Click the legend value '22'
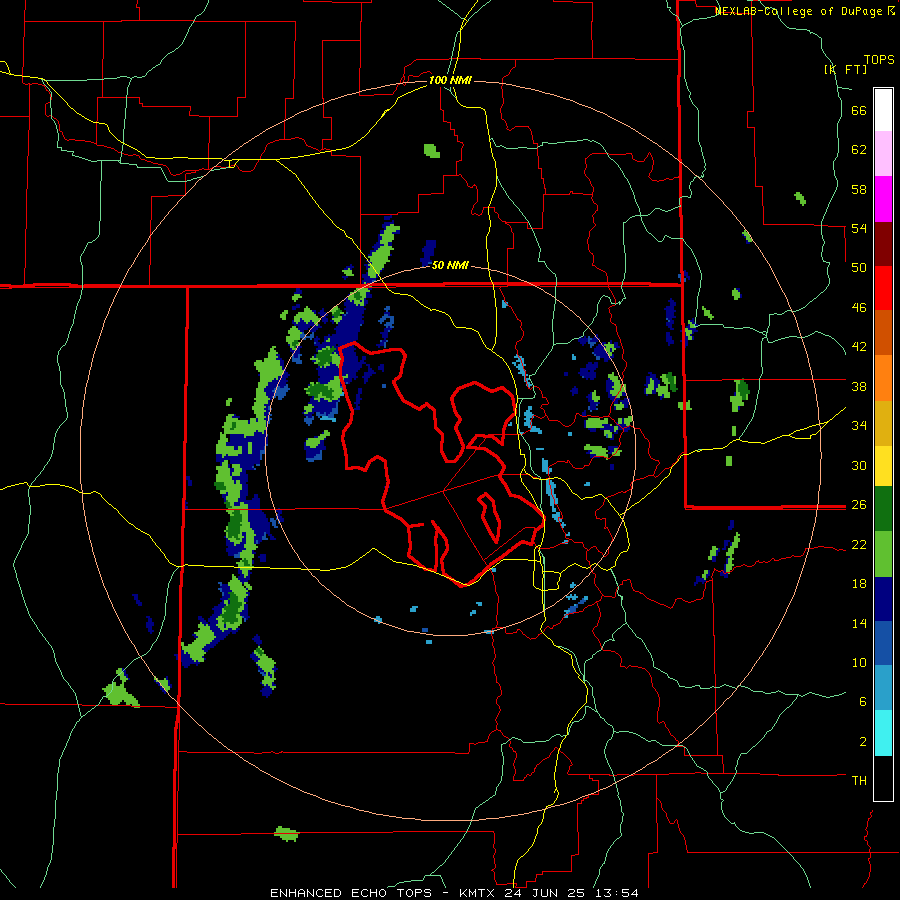This screenshot has height=900, width=900. click(x=859, y=544)
